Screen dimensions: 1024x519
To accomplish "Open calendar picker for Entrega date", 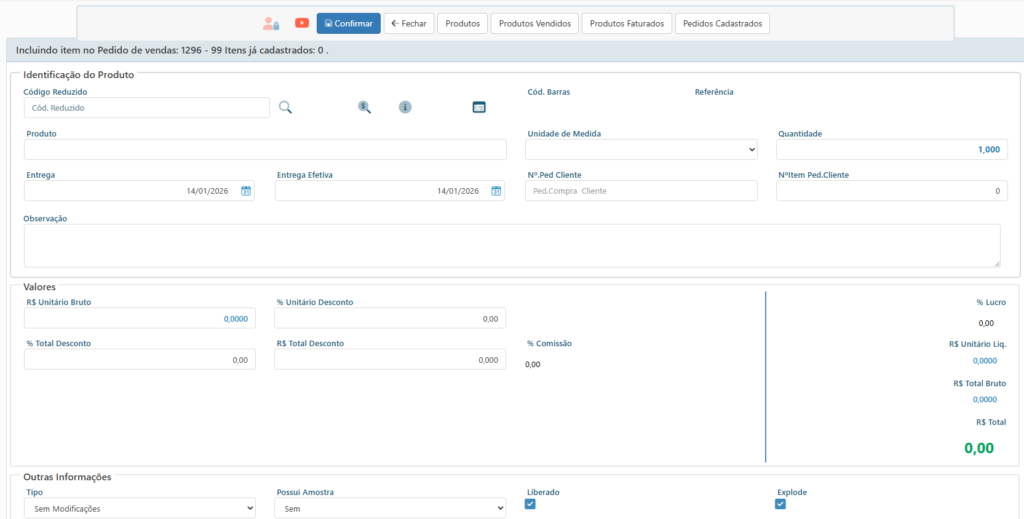I will 246,191.
